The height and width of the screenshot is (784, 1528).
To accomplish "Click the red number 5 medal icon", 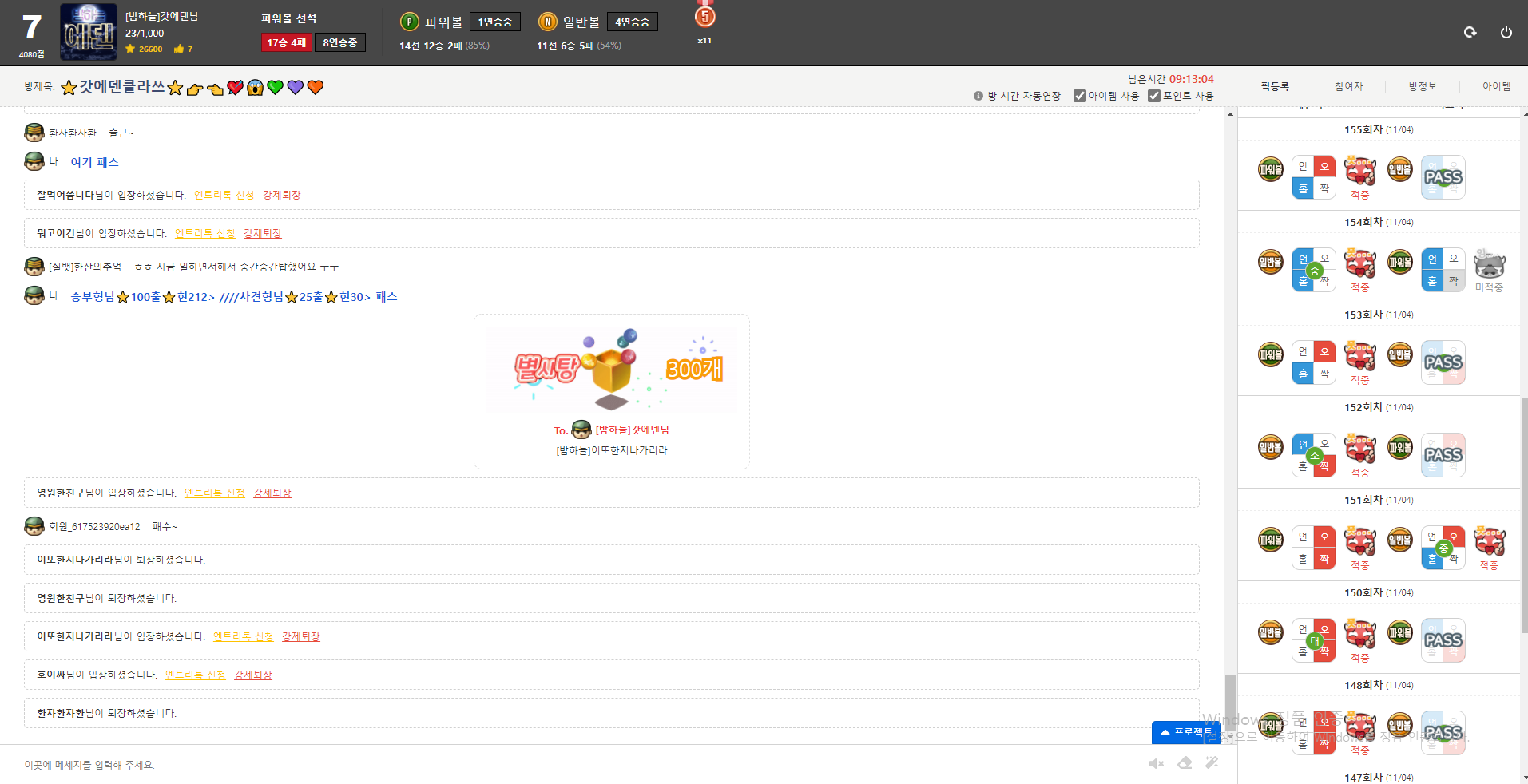I will [704, 16].
